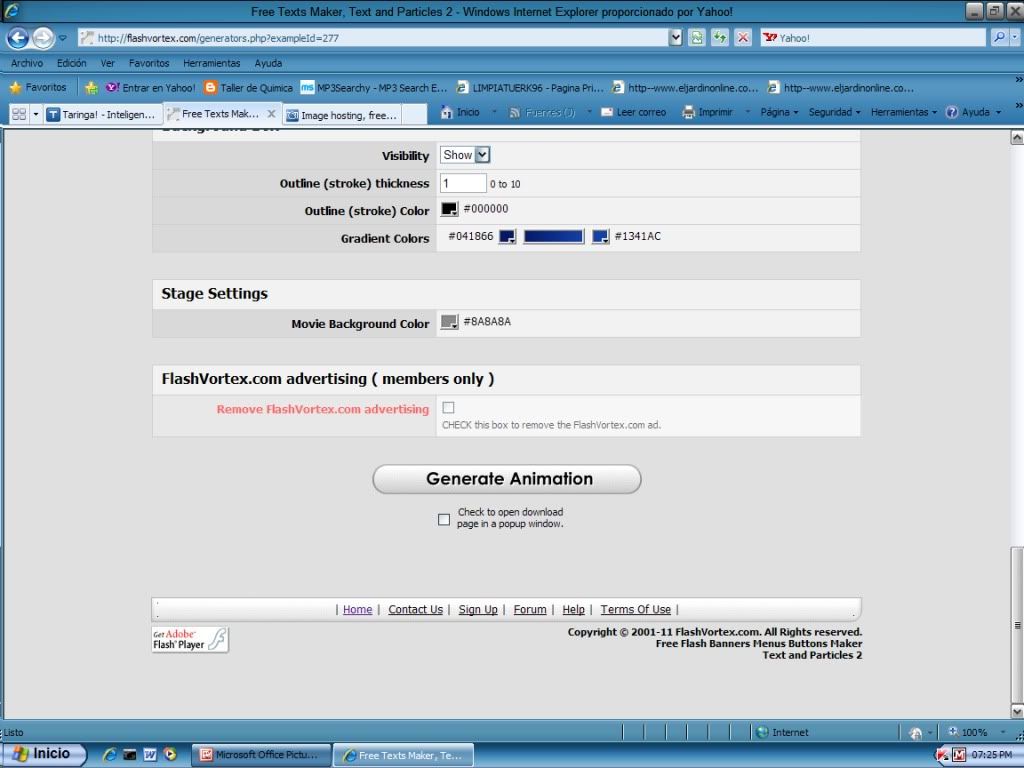Click the URL address bar

click(x=374, y=38)
